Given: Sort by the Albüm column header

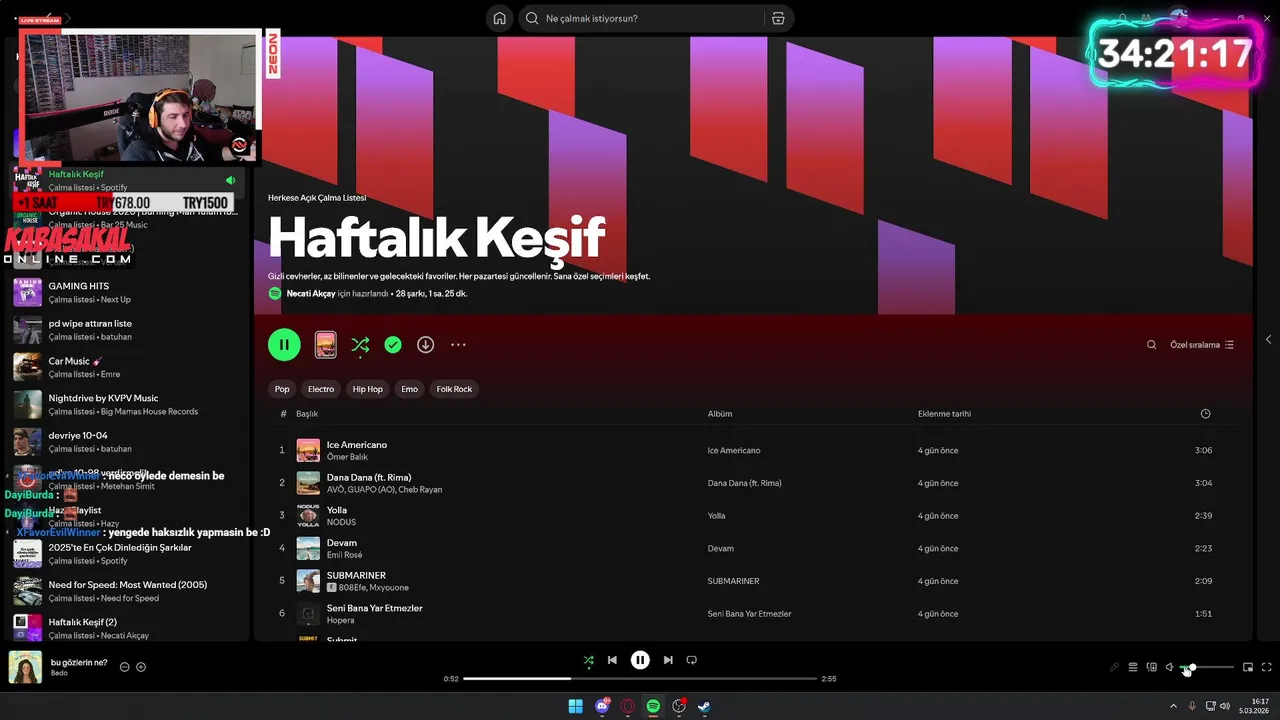Looking at the screenshot, I should pos(720,414).
